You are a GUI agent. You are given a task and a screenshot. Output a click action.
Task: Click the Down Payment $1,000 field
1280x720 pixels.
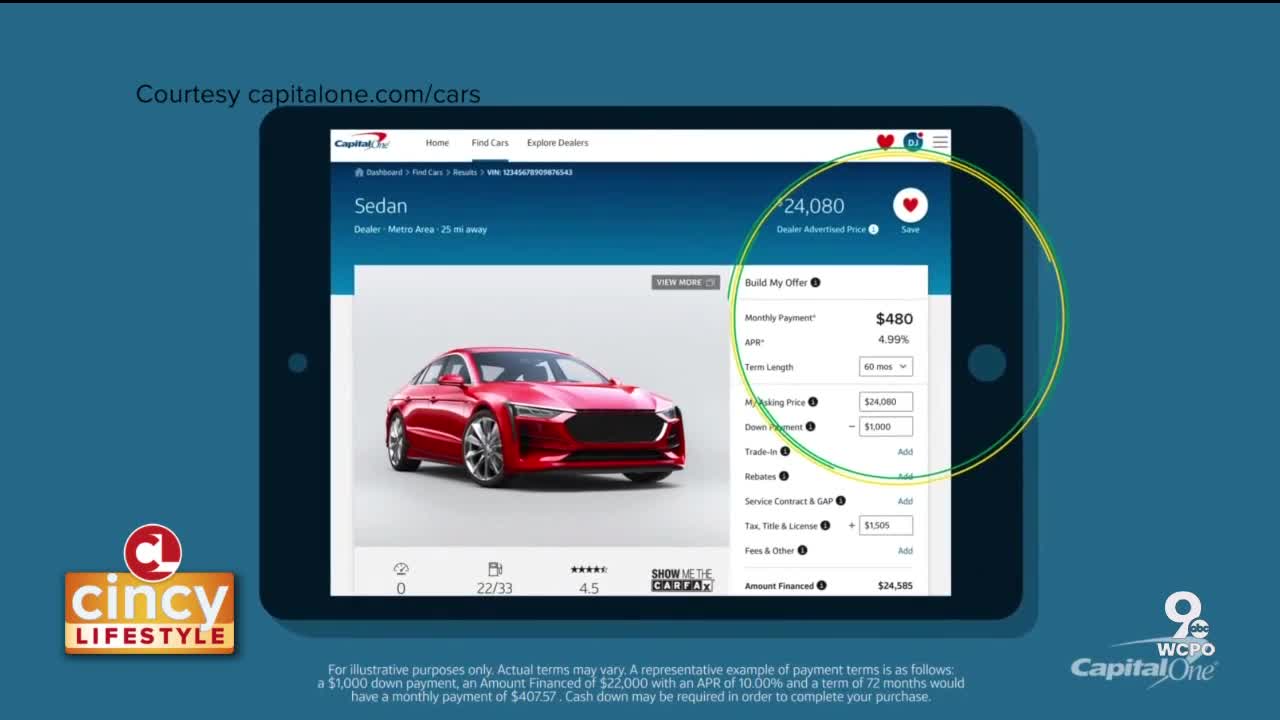pos(886,427)
